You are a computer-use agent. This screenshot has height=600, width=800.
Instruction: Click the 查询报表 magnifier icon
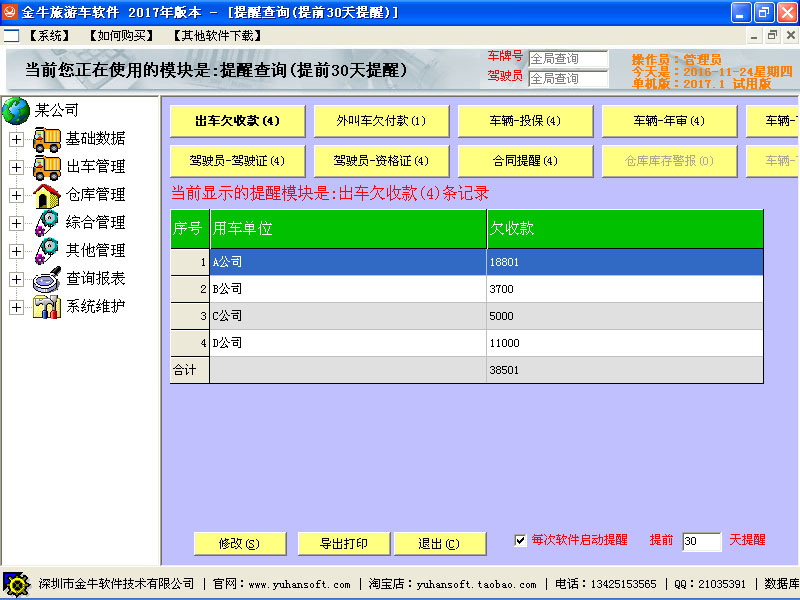coord(47,279)
